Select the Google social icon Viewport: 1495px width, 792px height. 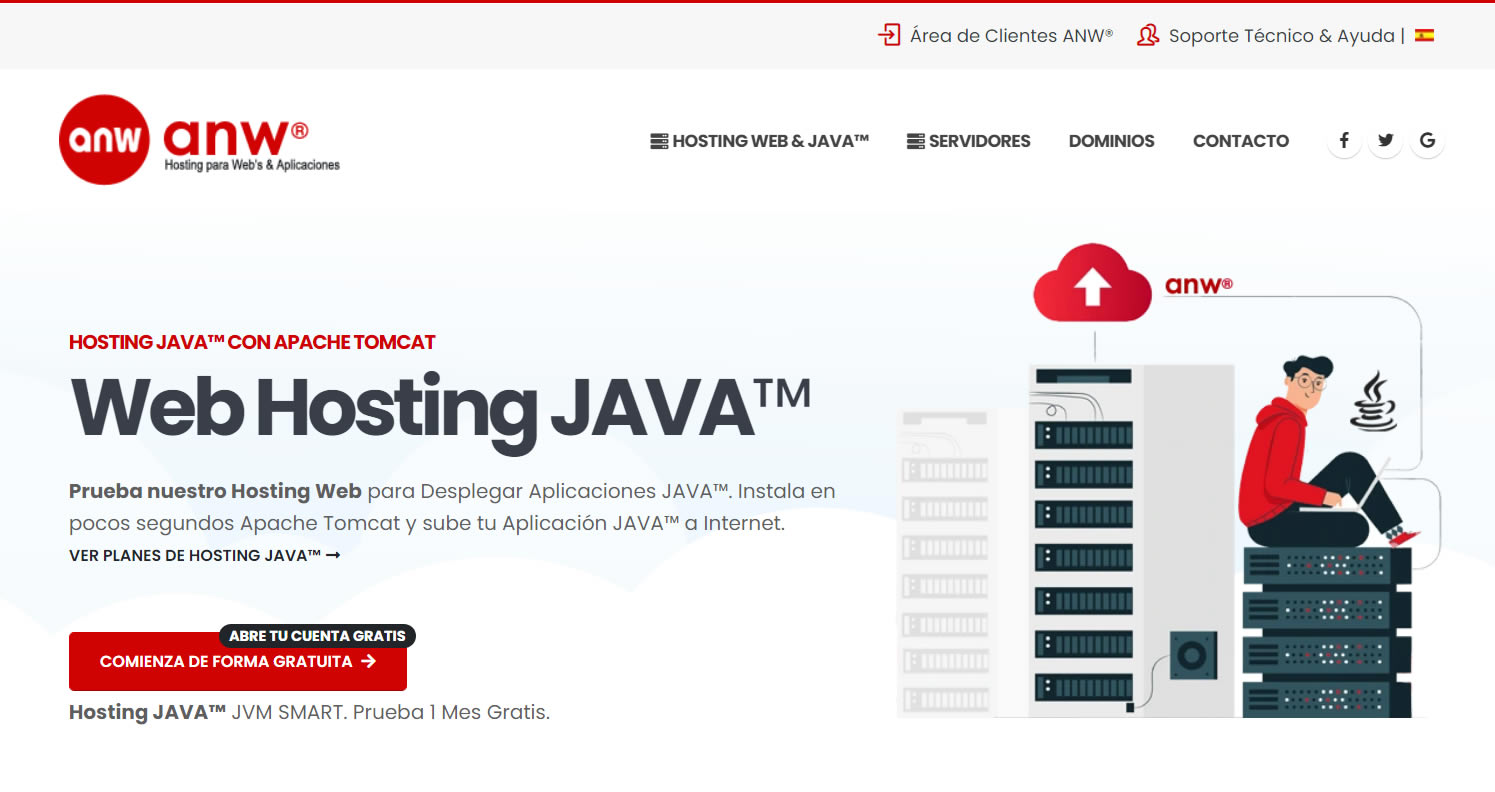point(1427,140)
